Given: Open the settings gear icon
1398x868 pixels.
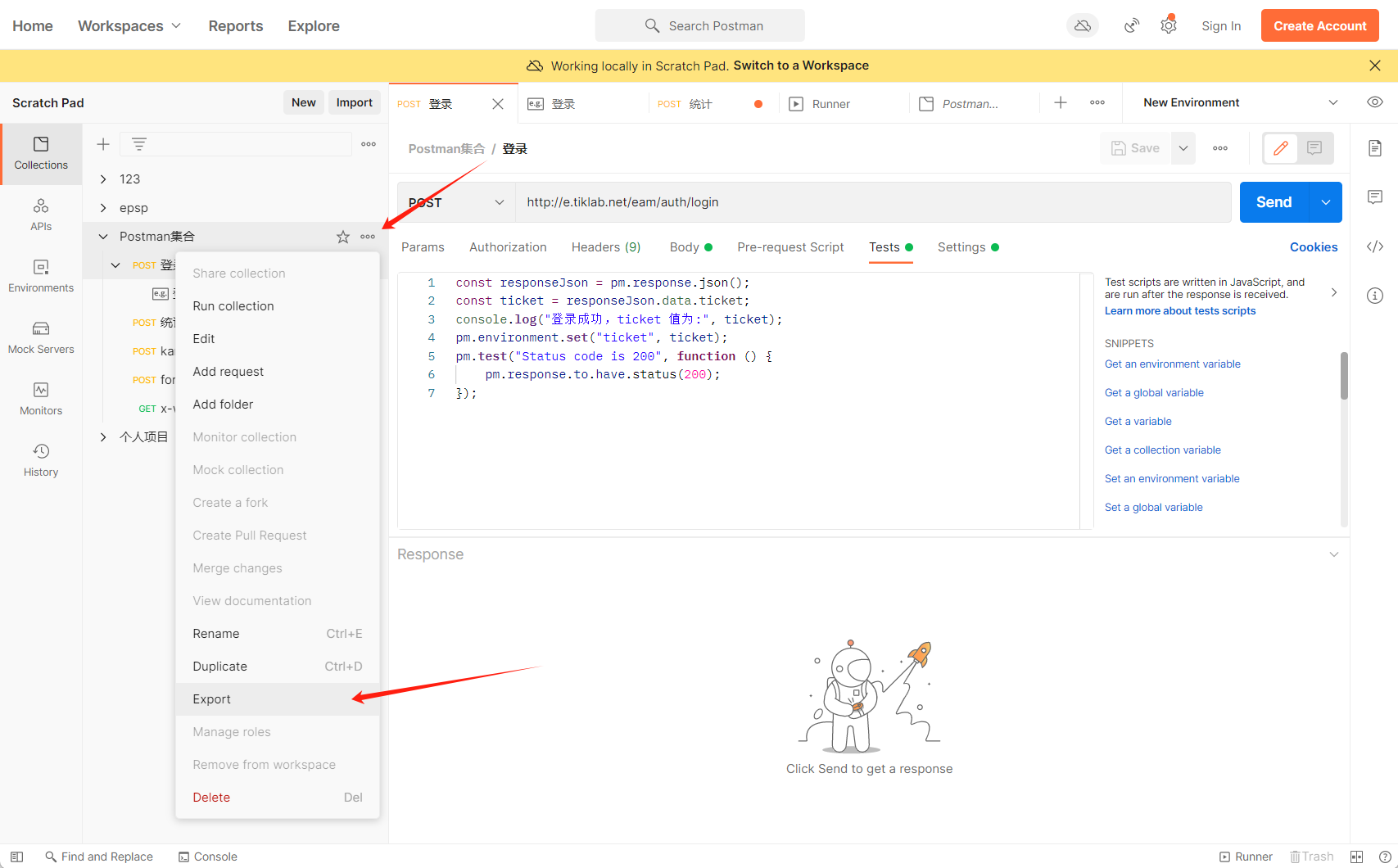Looking at the screenshot, I should (x=1169, y=26).
